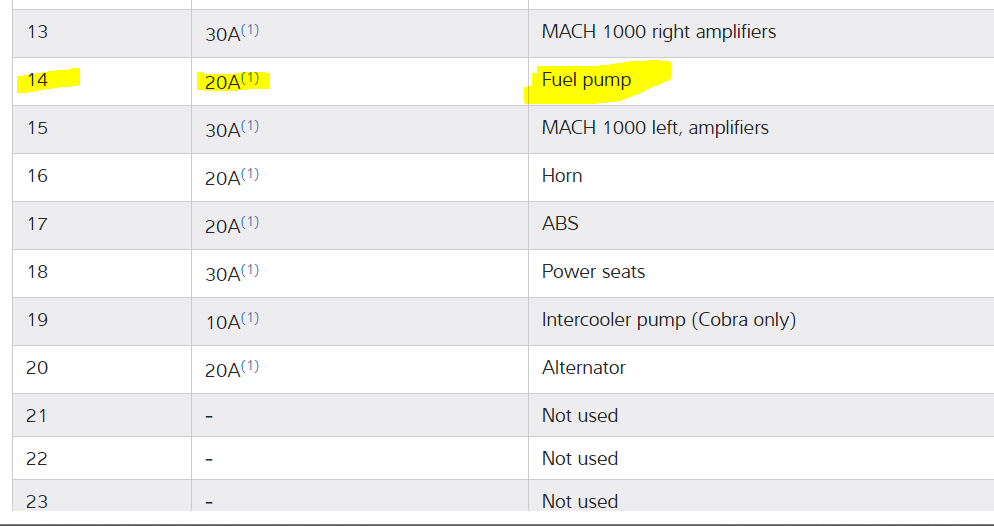Click the highlighted Fuel pump cell

coord(587,80)
